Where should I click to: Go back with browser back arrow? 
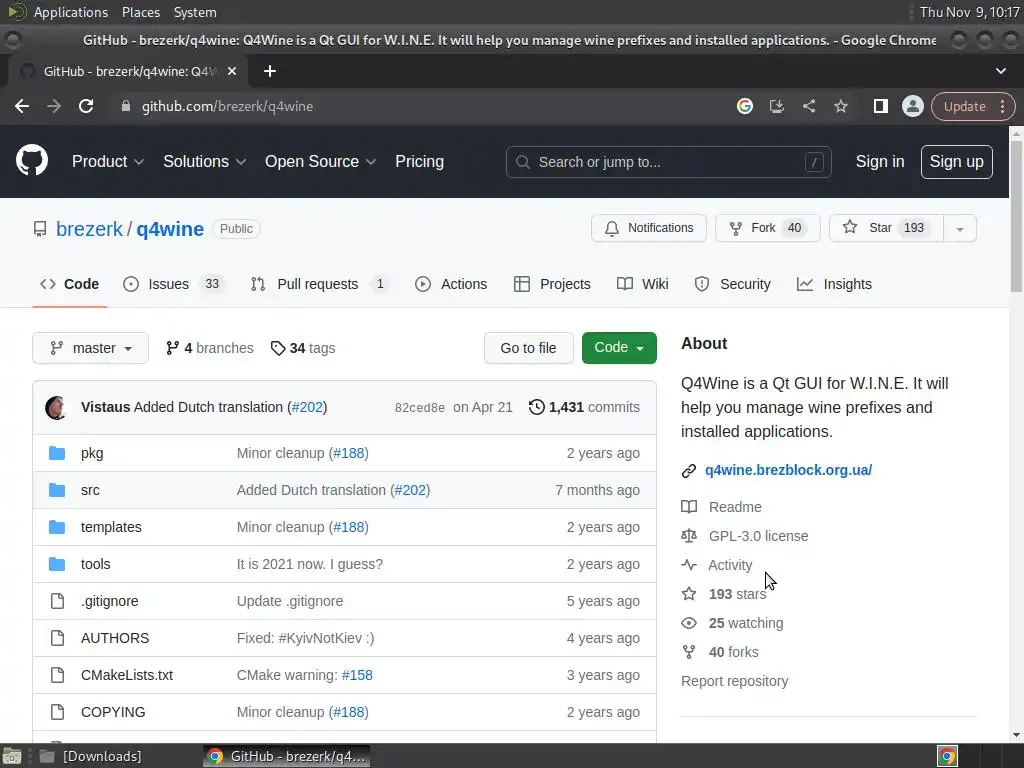[x=22, y=106]
